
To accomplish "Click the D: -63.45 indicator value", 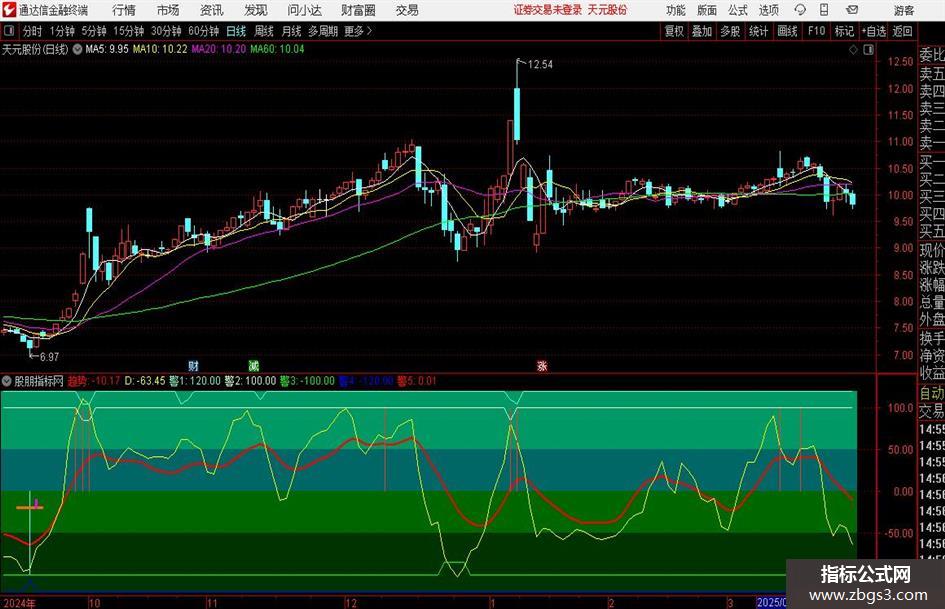I will [x=145, y=381].
